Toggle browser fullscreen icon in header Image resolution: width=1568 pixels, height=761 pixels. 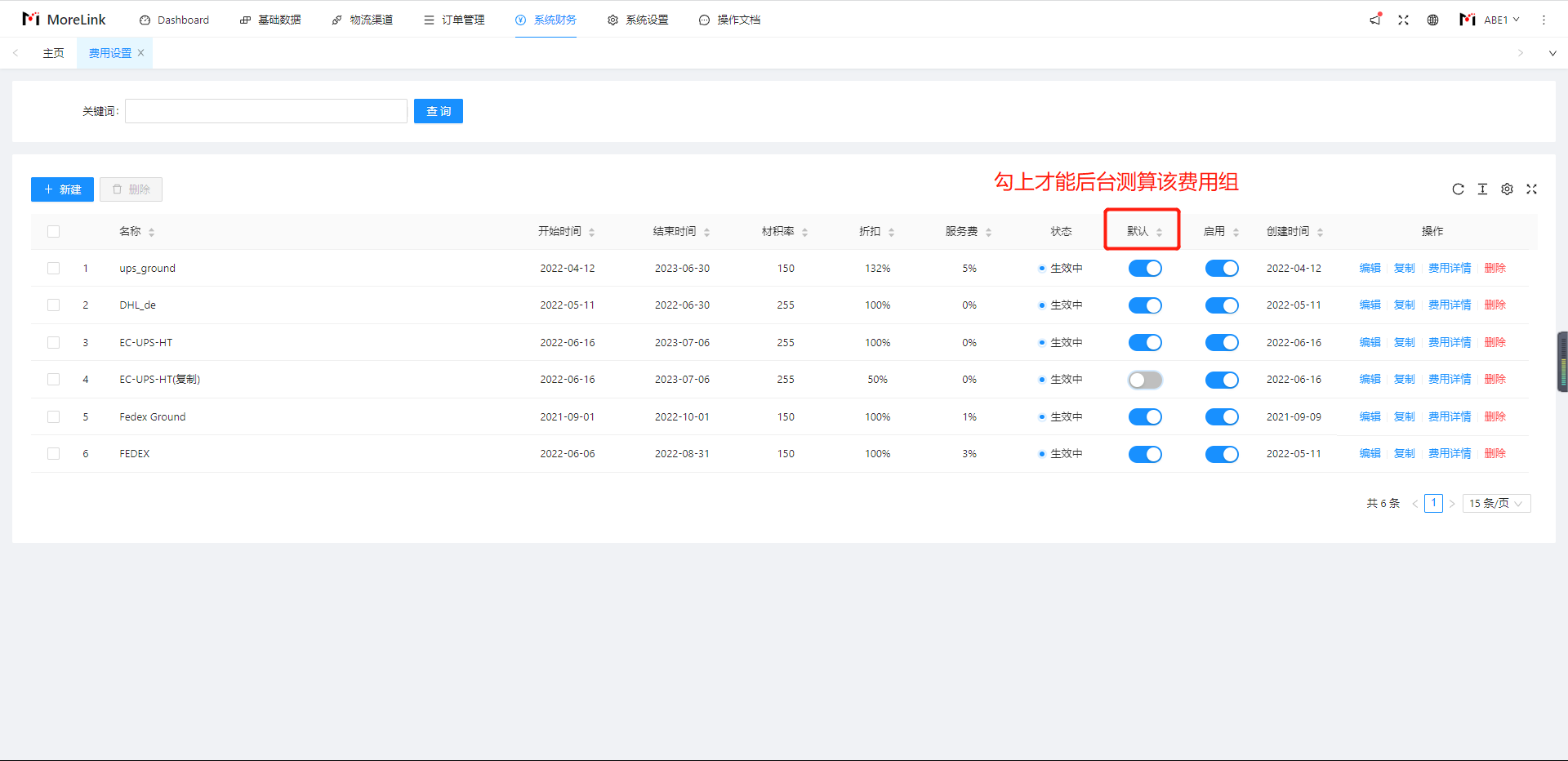[1403, 20]
